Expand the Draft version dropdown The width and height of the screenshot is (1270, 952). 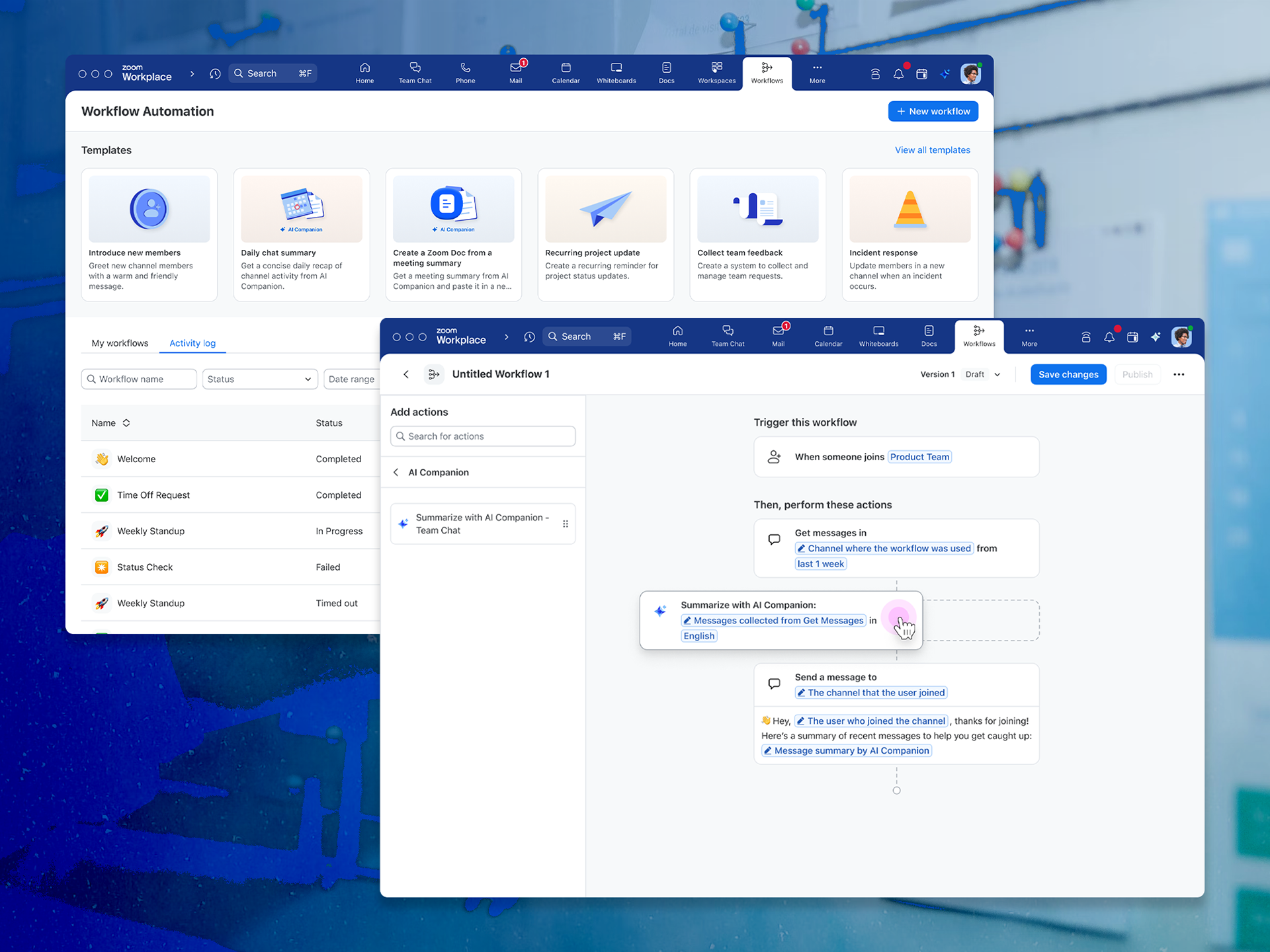click(x=983, y=374)
